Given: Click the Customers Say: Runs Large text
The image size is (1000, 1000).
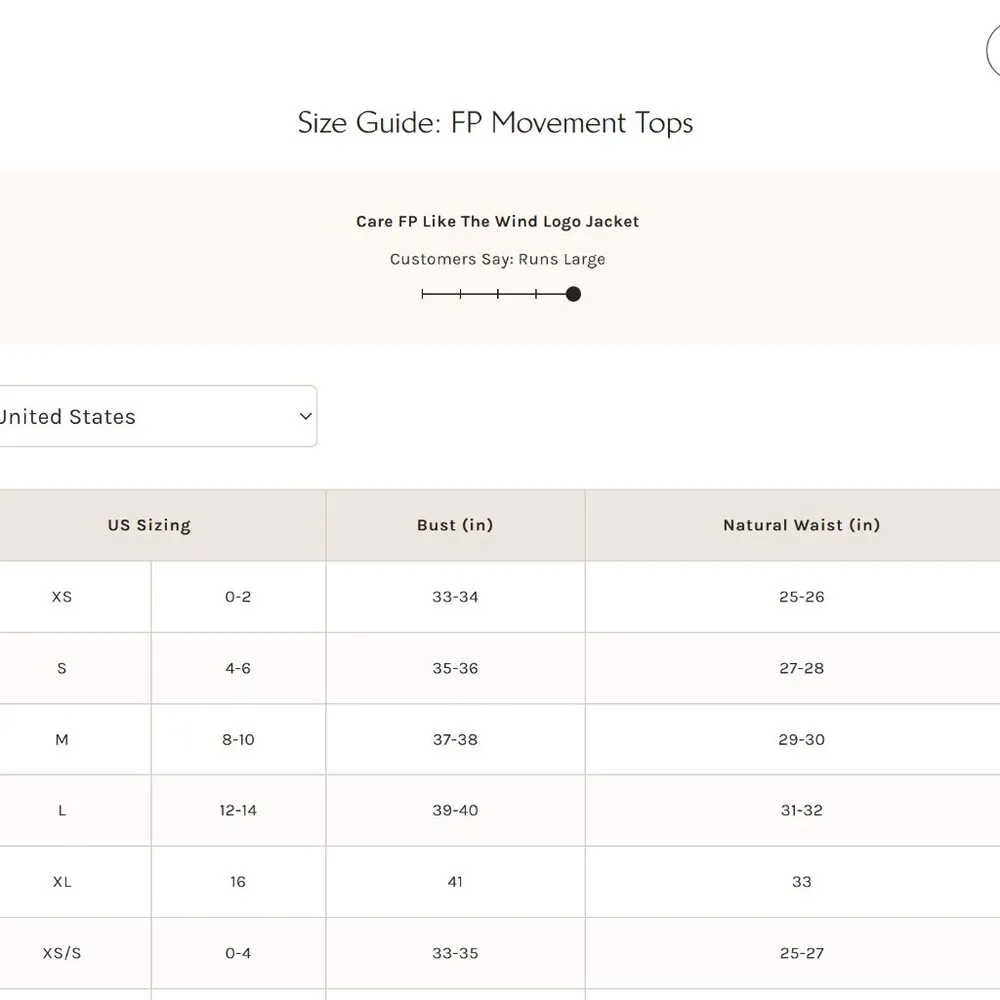Looking at the screenshot, I should click(x=497, y=260).
